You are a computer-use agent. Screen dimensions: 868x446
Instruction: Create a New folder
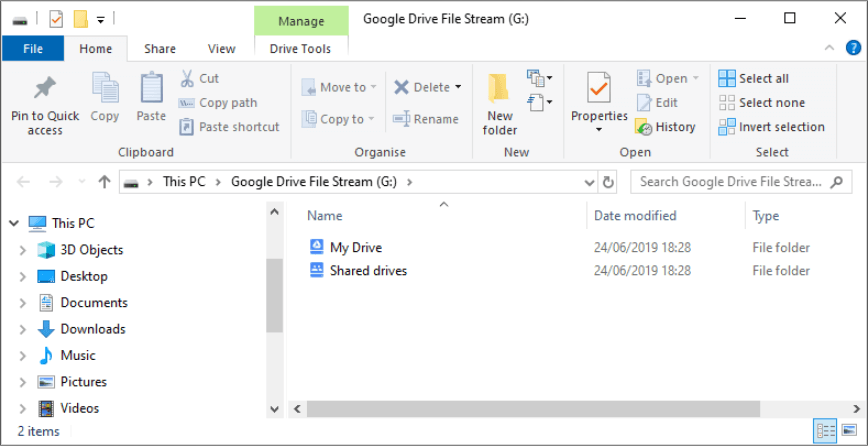(x=499, y=105)
